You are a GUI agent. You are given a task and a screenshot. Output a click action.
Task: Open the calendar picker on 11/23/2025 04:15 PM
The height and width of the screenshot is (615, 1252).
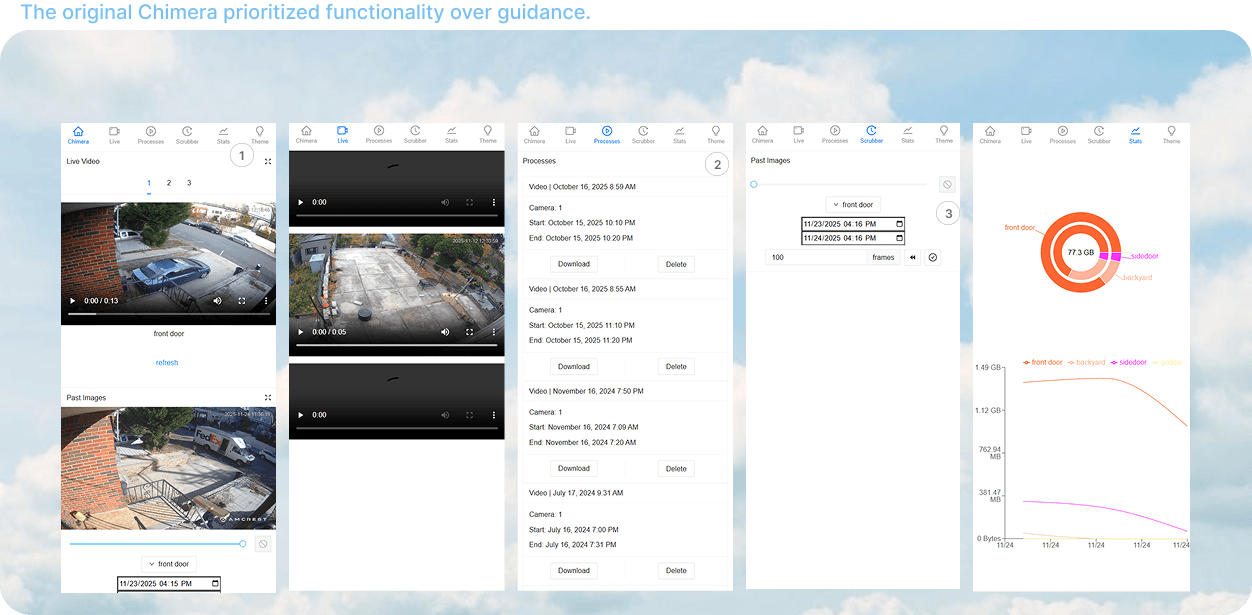coord(214,583)
